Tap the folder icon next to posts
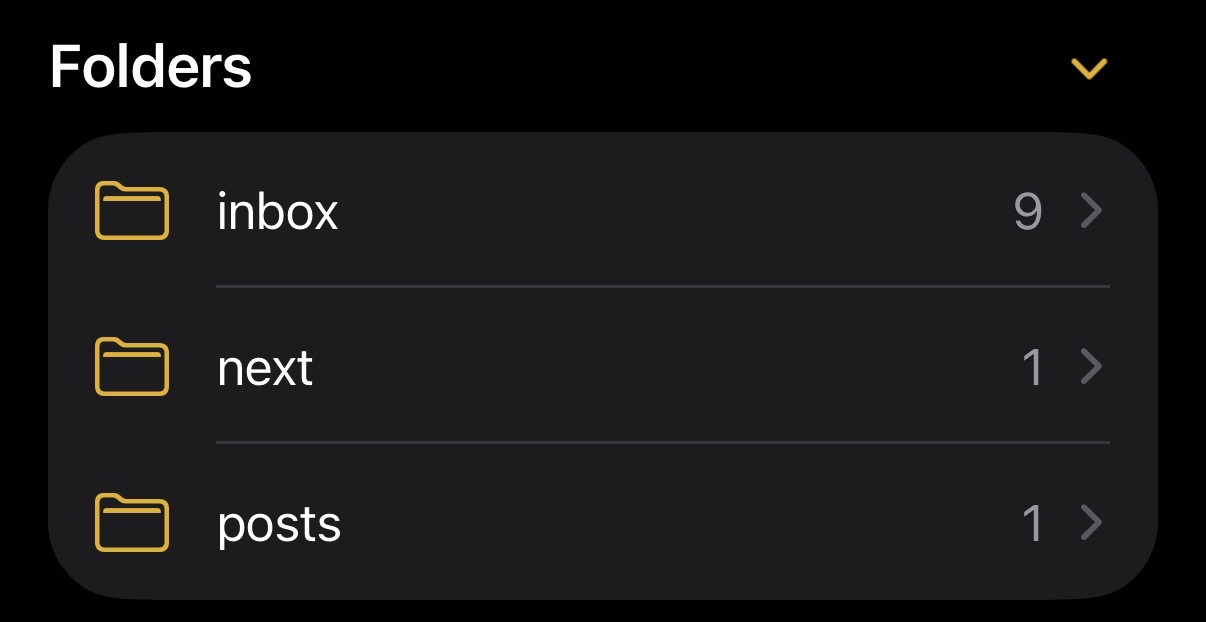The image size is (1206, 622). (x=131, y=523)
